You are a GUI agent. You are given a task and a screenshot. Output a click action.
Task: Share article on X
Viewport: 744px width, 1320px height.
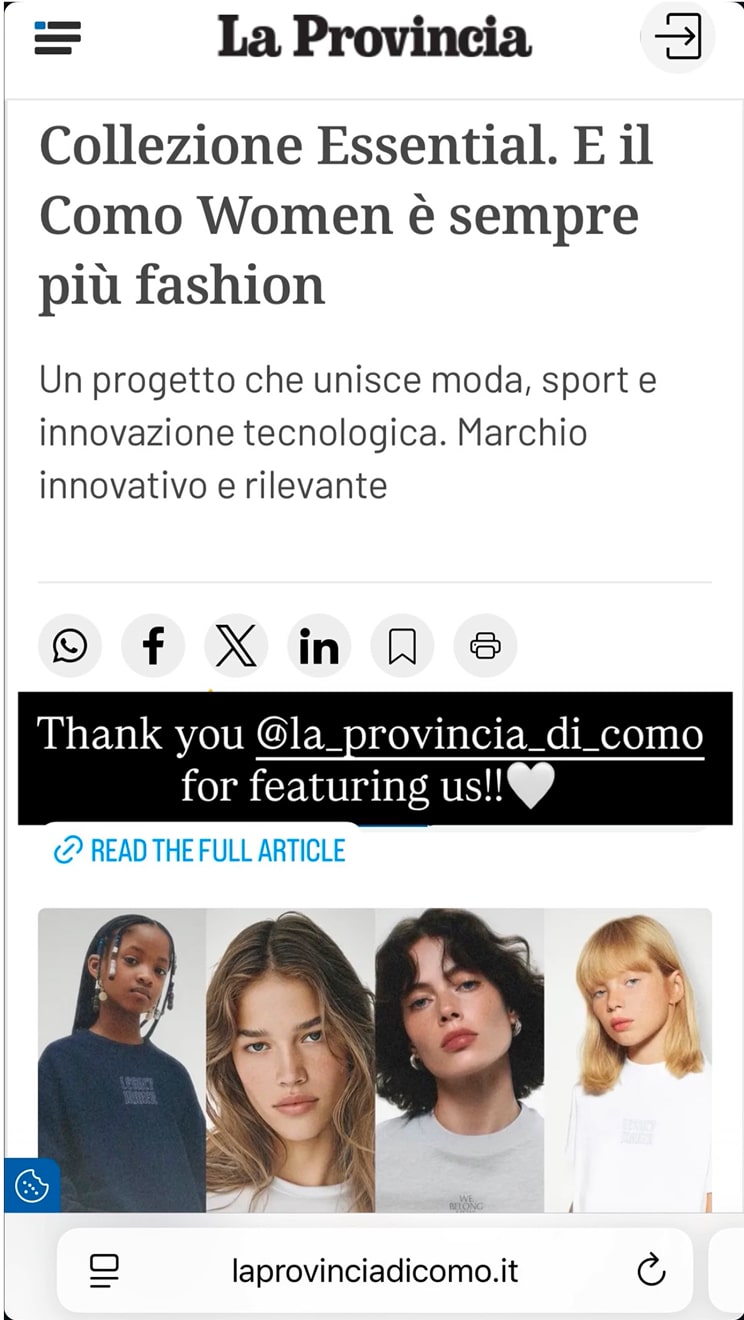tap(236, 647)
